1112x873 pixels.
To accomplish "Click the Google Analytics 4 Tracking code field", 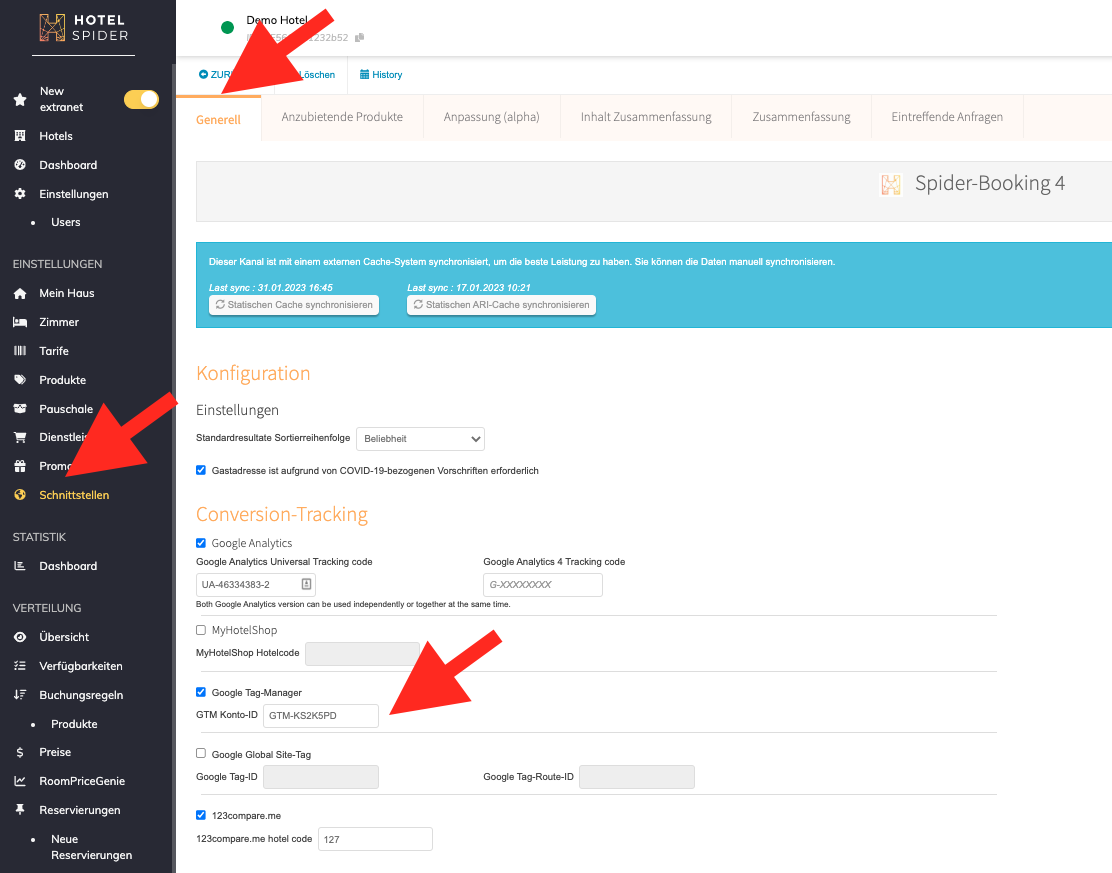I will click(542, 584).
